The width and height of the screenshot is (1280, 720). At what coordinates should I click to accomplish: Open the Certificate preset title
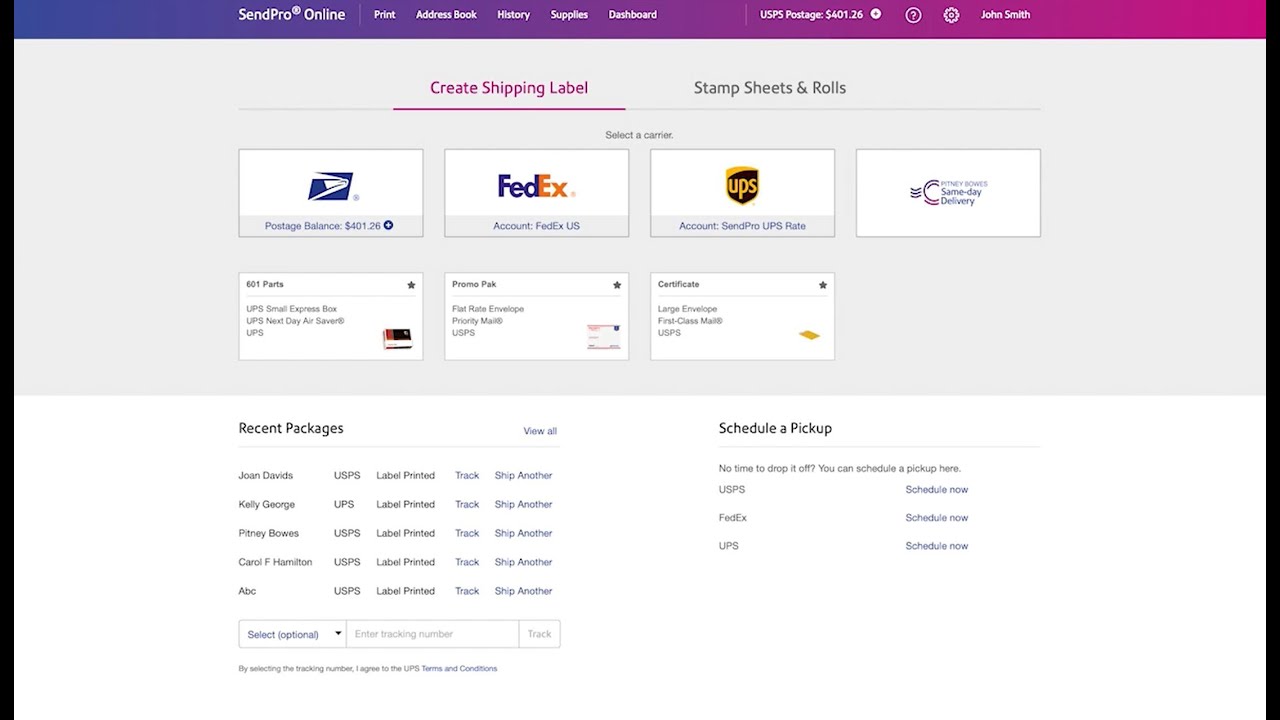[x=678, y=285]
